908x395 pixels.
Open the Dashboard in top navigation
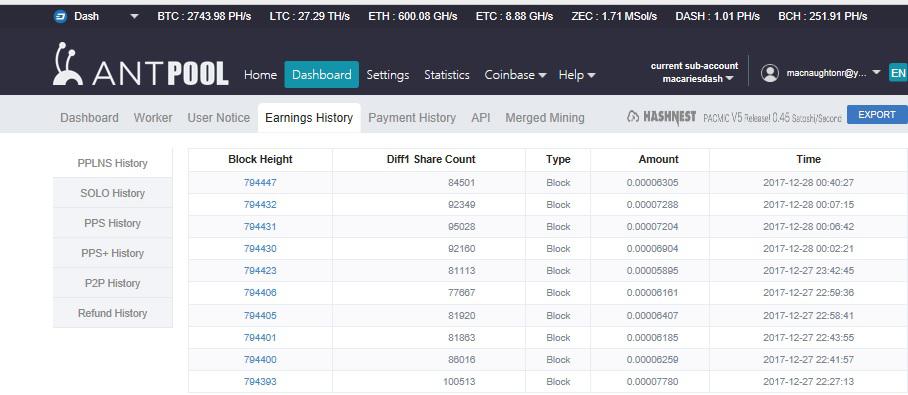(321, 75)
